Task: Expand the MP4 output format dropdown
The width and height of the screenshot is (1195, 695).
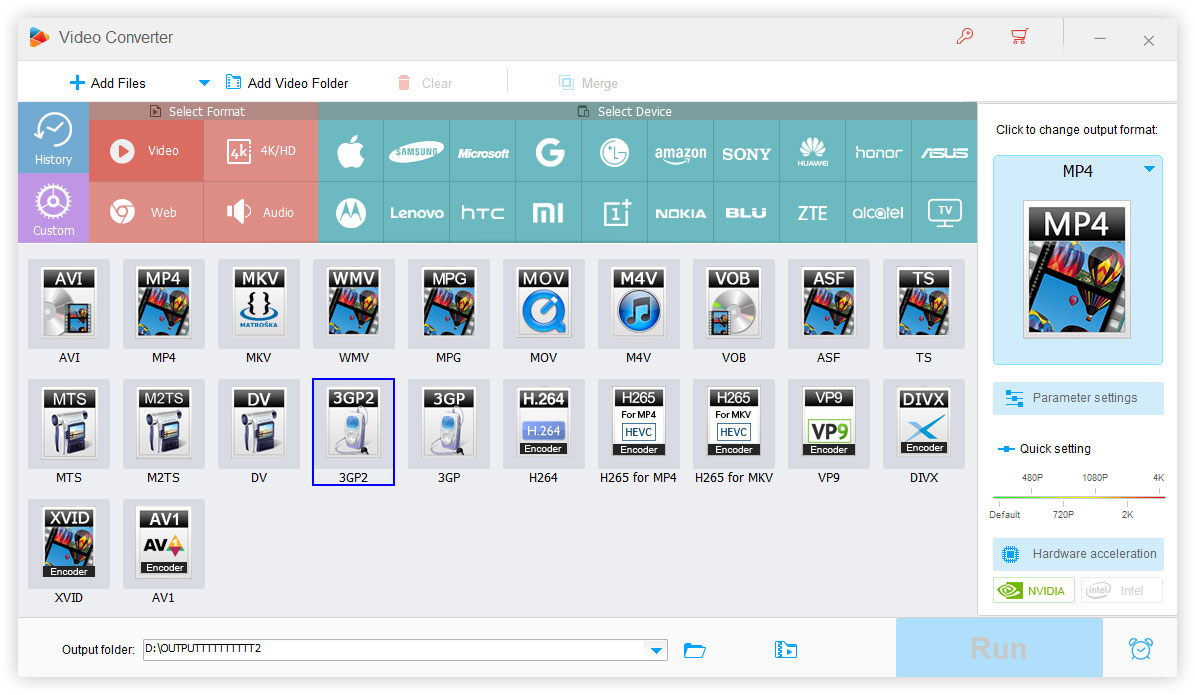Action: click(1149, 169)
